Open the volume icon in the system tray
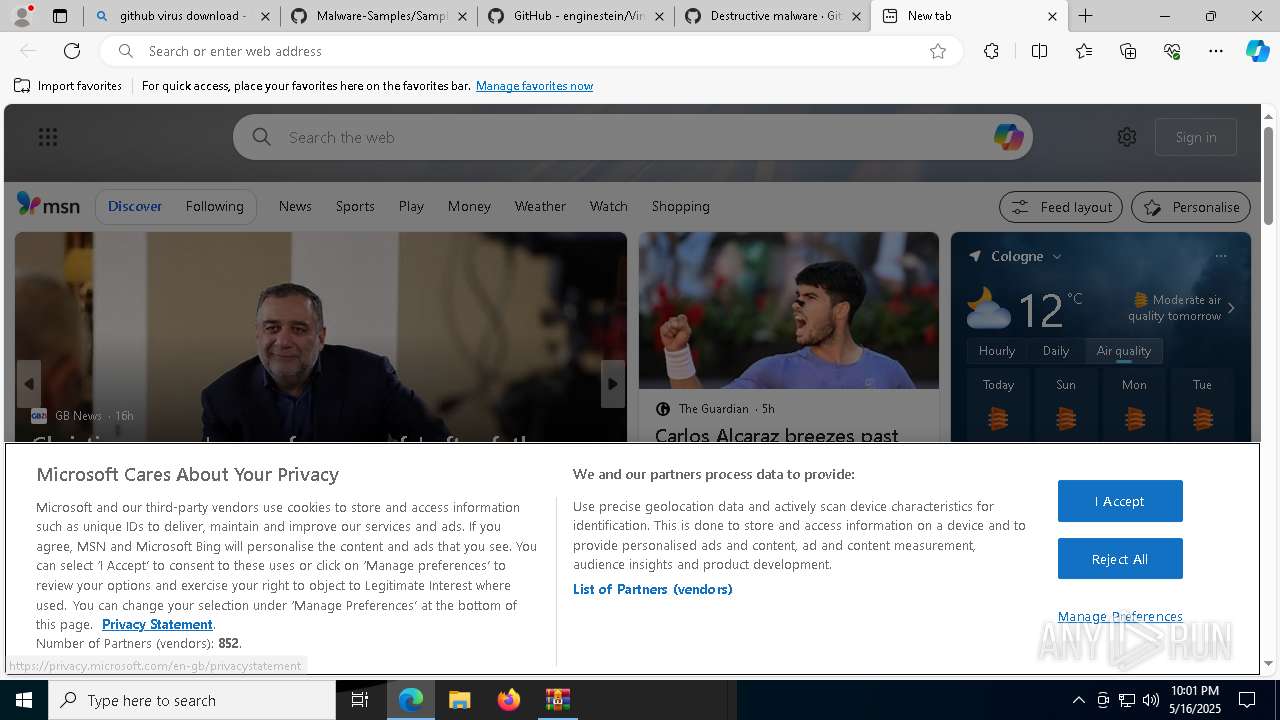 click(x=1150, y=700)
